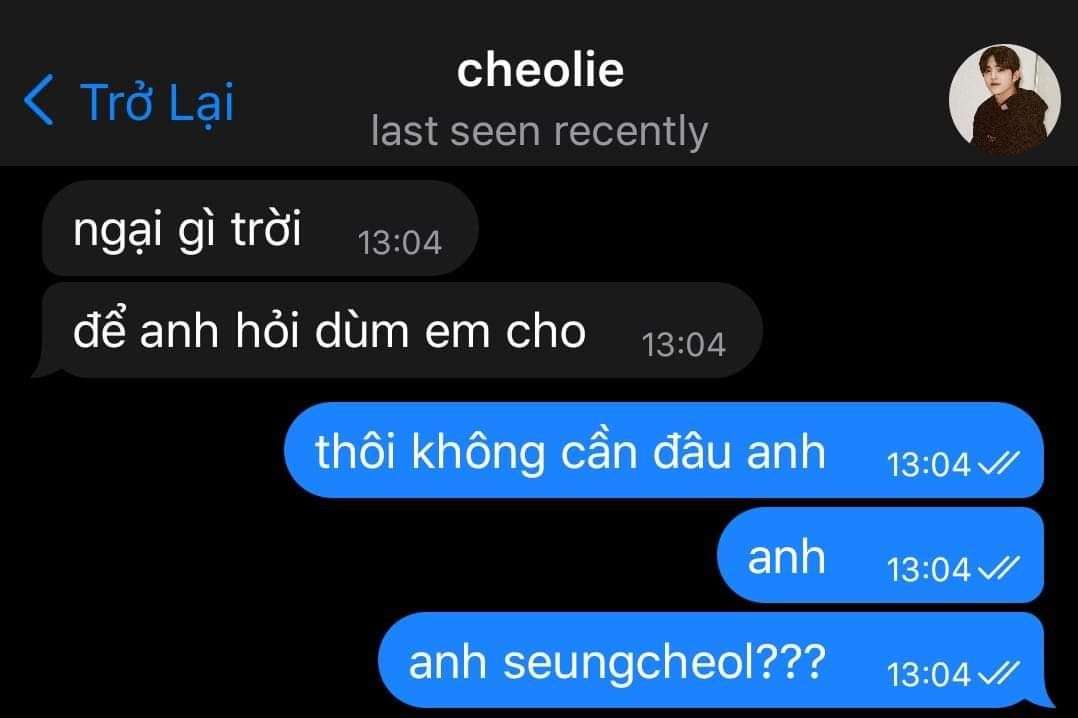Tap the 13:04 time on the "anh" bubble
The image size is (1078, 718).
928,569
